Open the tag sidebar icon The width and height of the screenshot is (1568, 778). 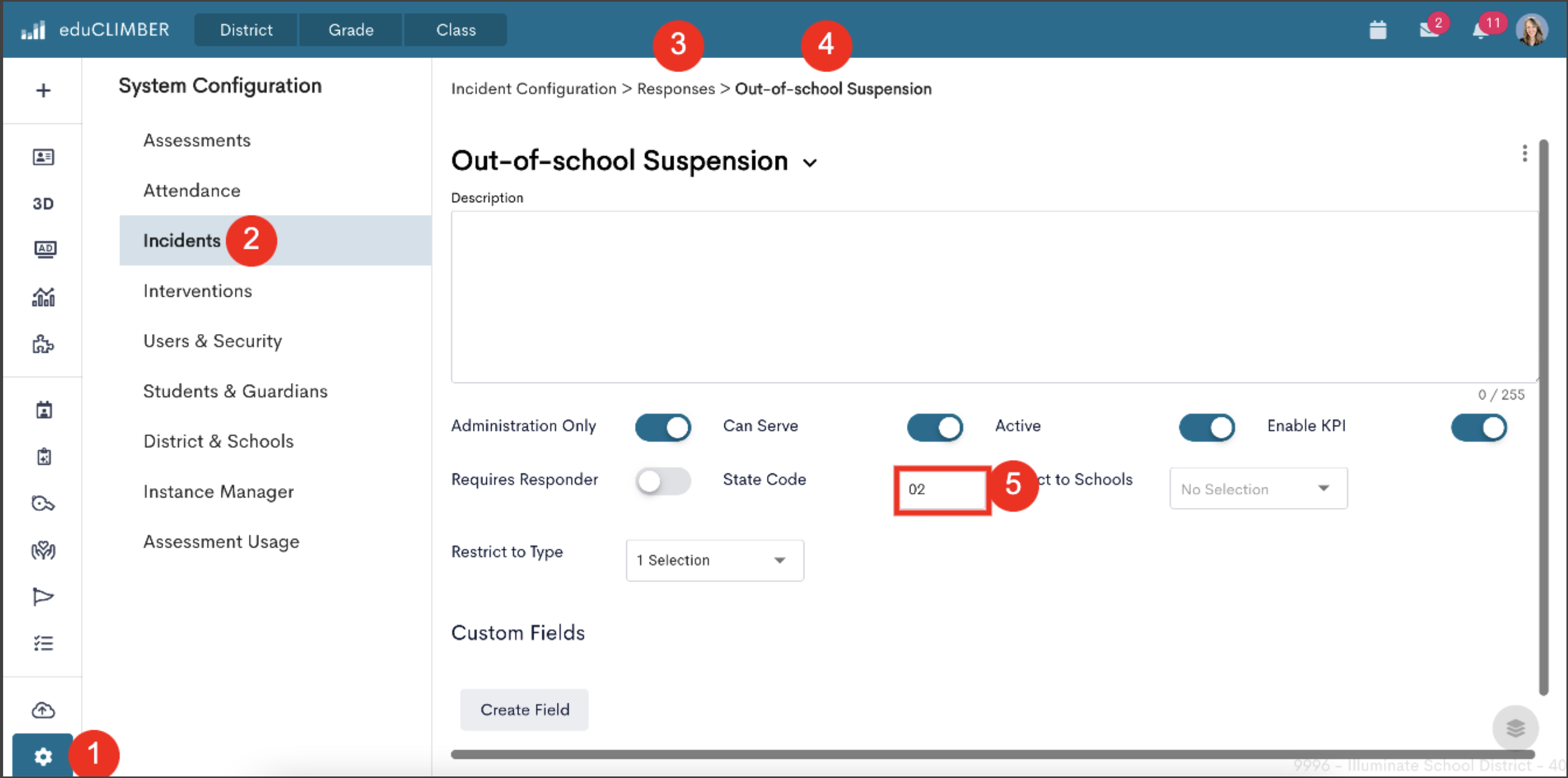click(43, 504)
